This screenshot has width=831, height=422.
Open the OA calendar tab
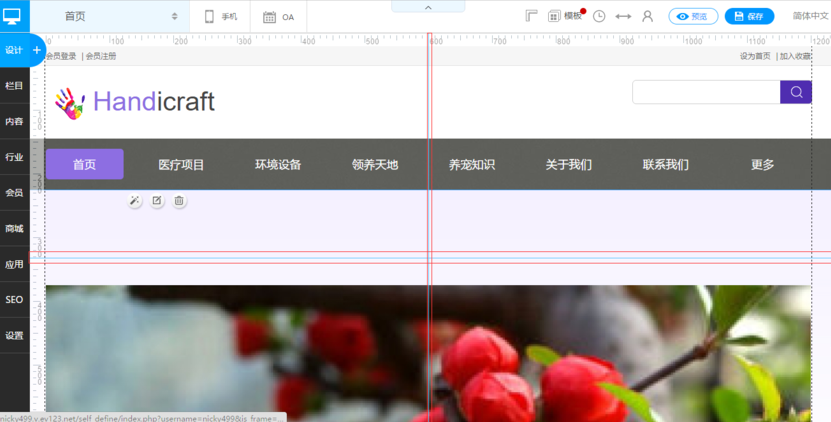[x=278, y=17]
